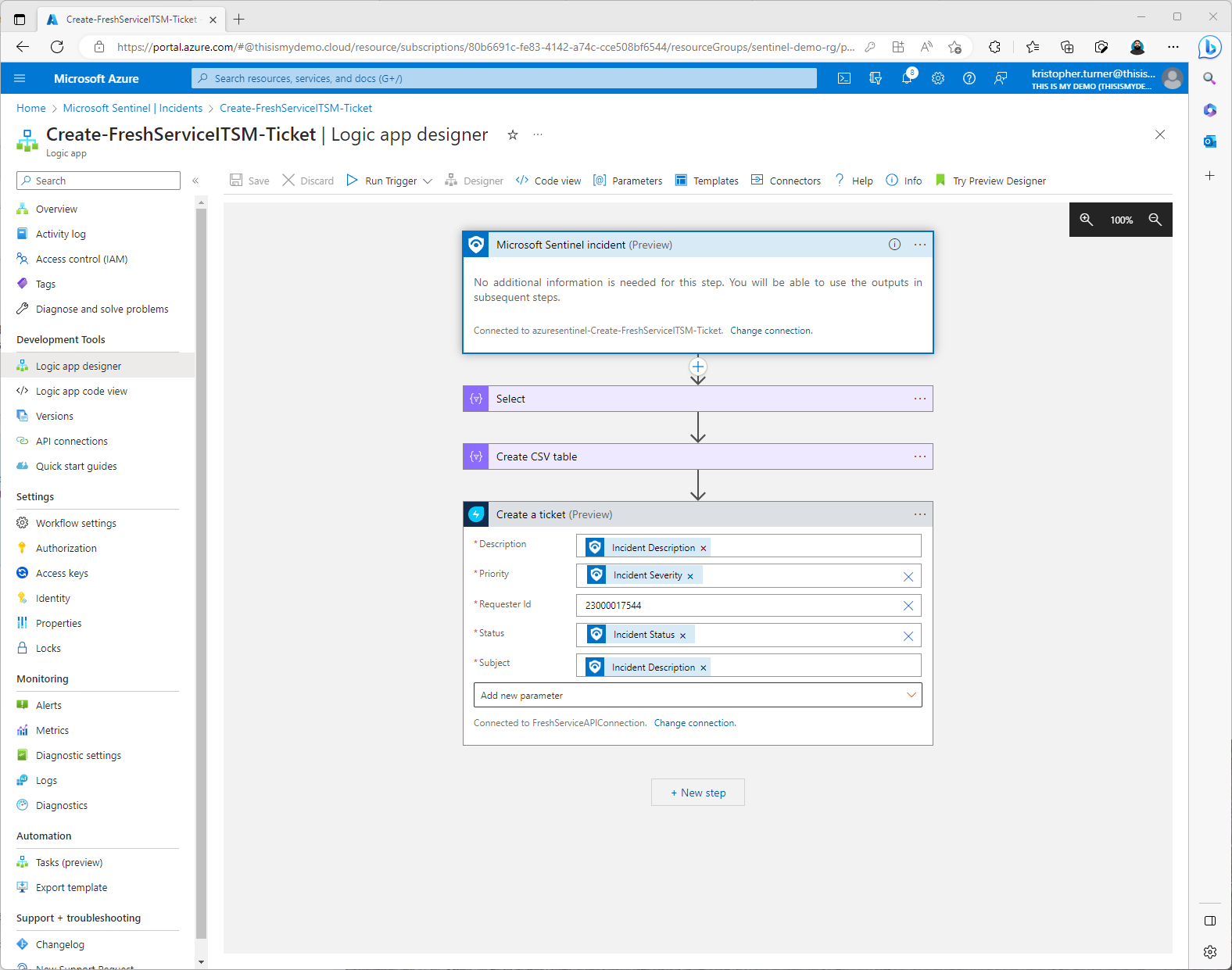The height and width of the screenshot is (970, 1232).
Task: Favorite the logic app with star icon
Action: point(513,135)
